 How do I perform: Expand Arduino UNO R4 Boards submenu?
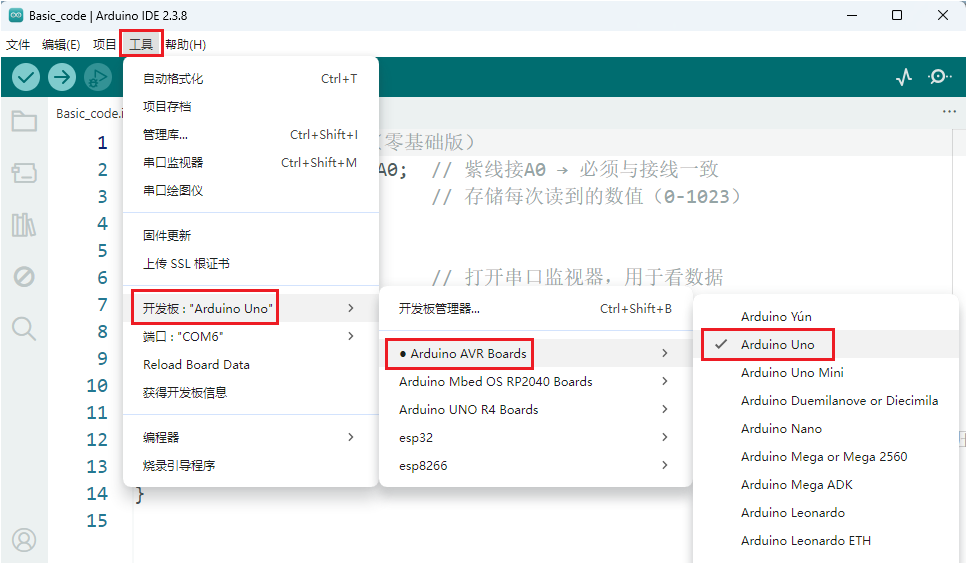535,409
